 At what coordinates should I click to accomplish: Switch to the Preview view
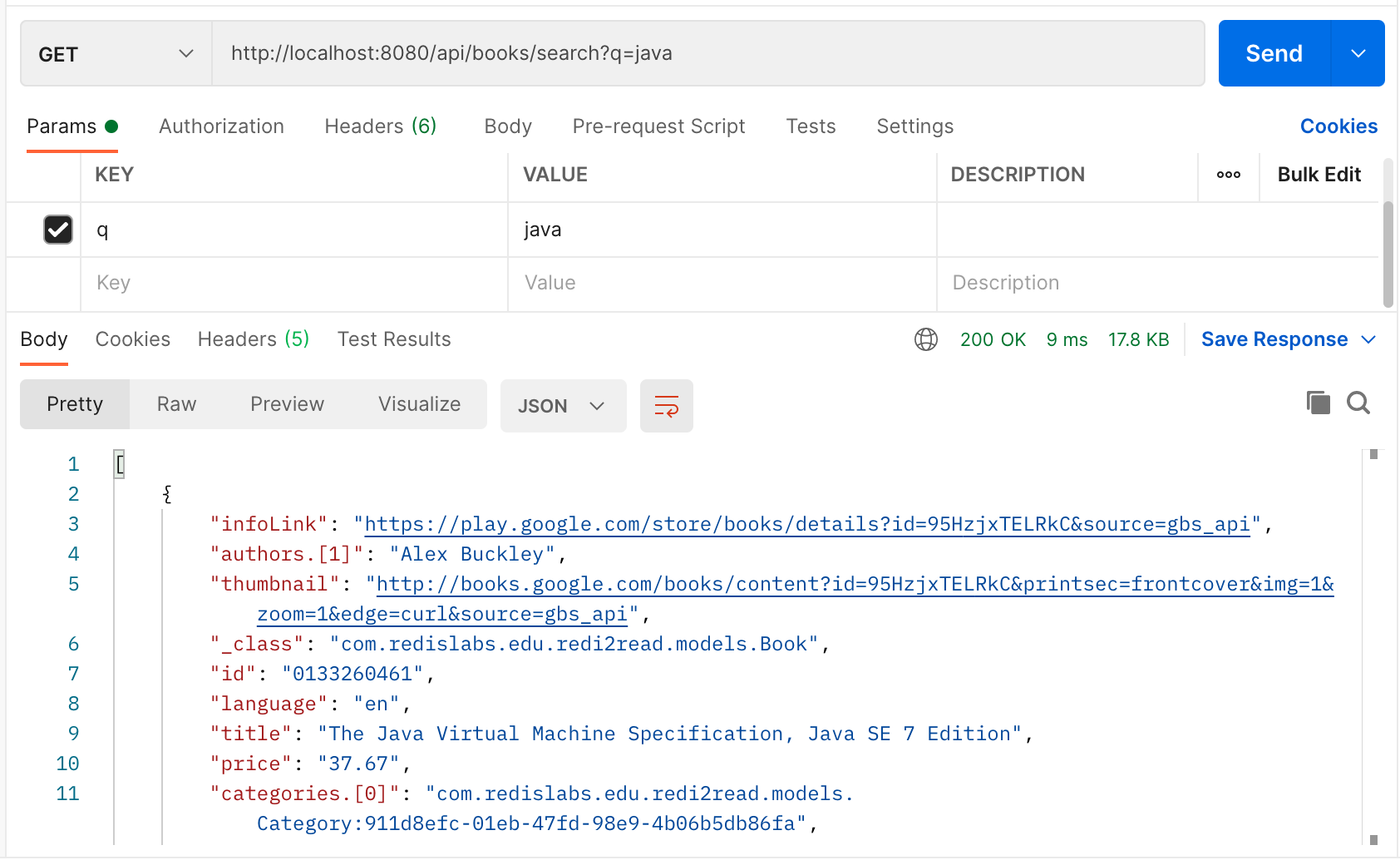287,404
